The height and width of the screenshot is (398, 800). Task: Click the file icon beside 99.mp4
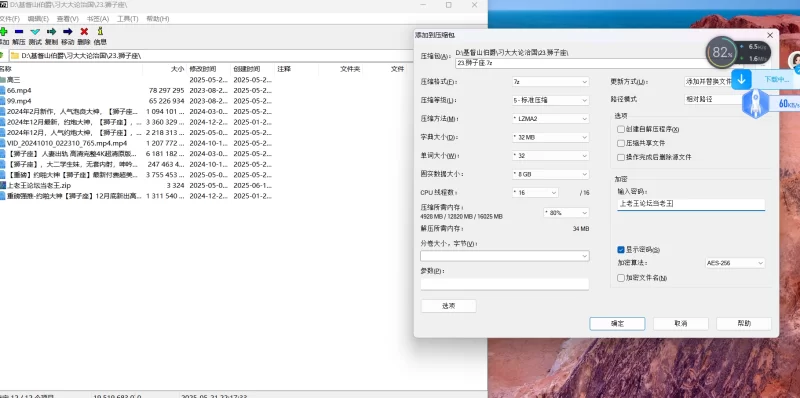[x=3, y=101]
